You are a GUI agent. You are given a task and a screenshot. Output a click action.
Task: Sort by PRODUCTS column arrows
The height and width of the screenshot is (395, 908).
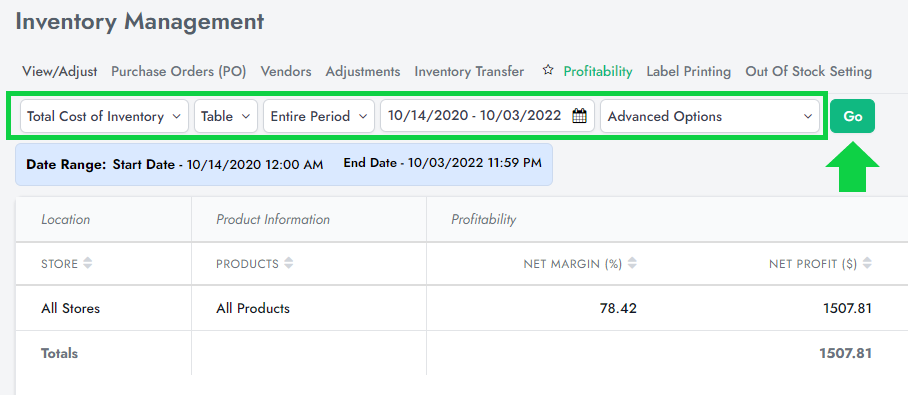(288, 264)
